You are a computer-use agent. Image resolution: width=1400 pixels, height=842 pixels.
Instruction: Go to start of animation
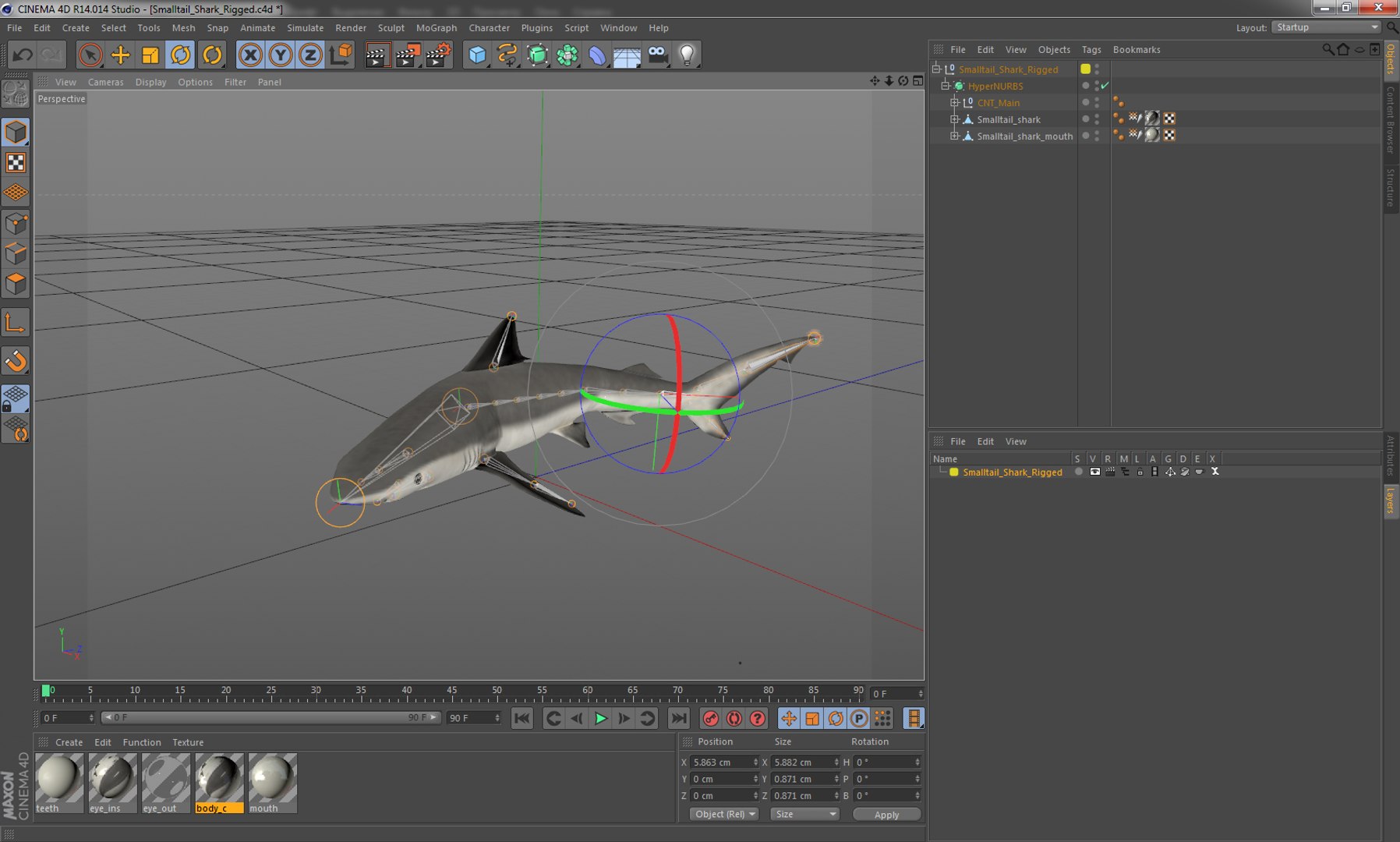click(x=521, y=719)
